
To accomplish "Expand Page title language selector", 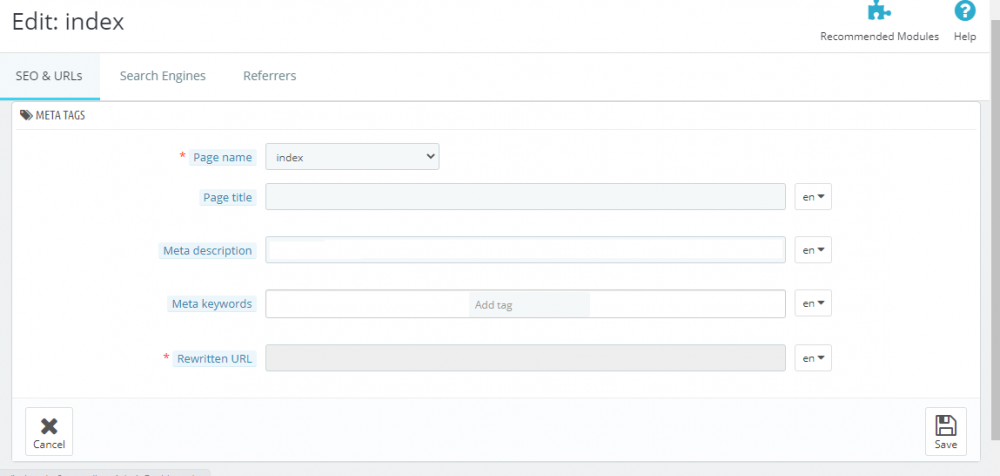I will tap(813, 197).
